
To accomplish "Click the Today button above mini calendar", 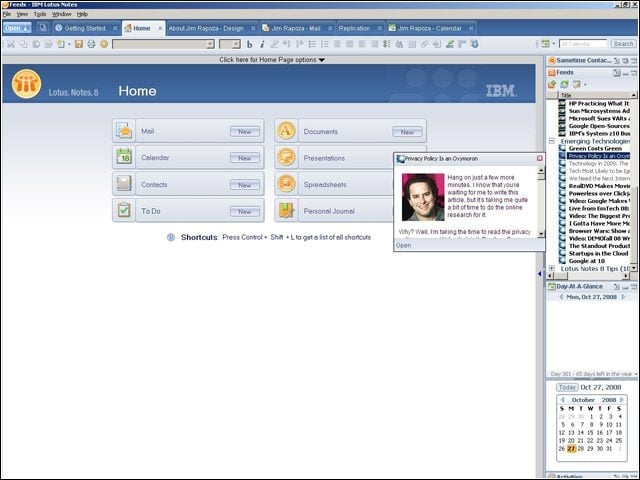I will point(567,387).
